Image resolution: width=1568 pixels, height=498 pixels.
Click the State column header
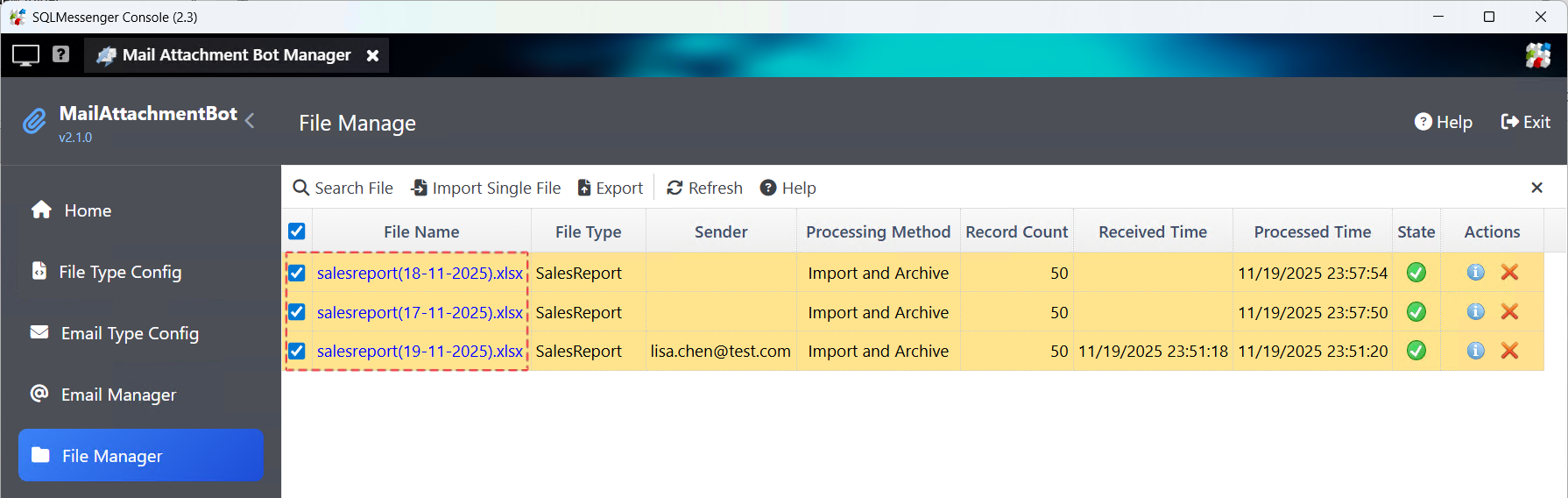(1416, 231)
